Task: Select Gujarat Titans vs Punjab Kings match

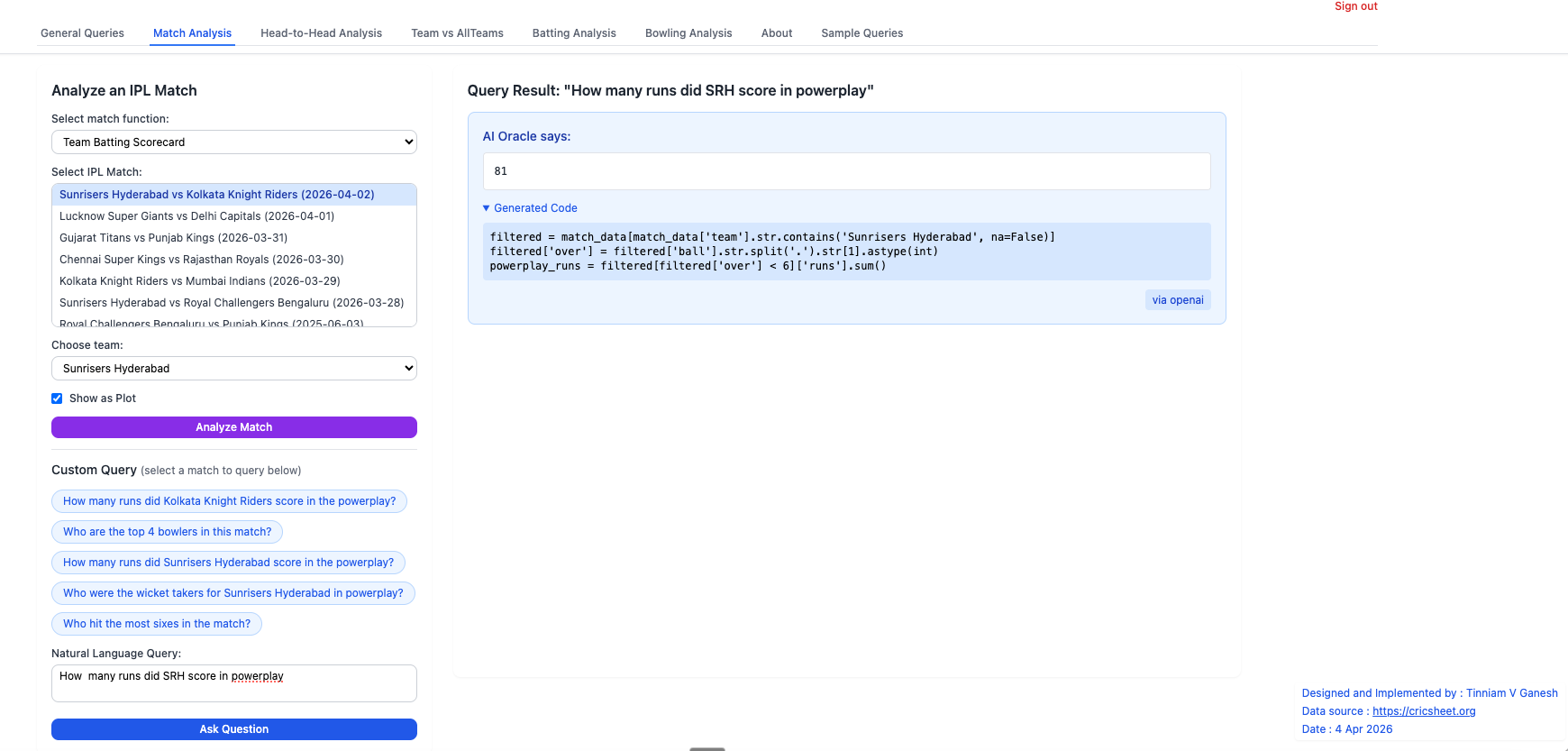Action: click(x=173, y=238)
